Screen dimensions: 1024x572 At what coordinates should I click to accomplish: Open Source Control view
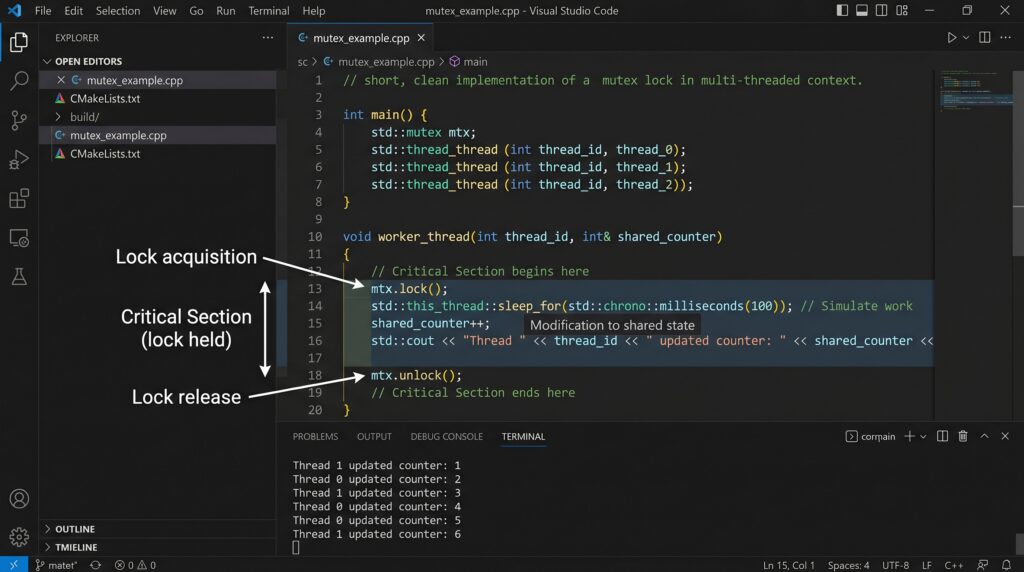(19, 120)
